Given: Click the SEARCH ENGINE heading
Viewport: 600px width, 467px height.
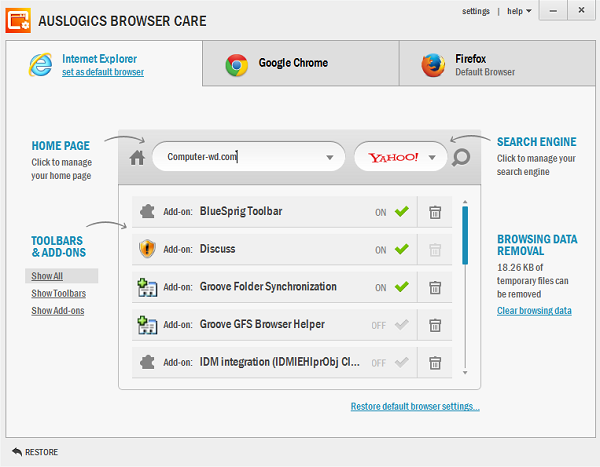Looking at the screenshot, I should pyautogui.click(x=536, y=142).
